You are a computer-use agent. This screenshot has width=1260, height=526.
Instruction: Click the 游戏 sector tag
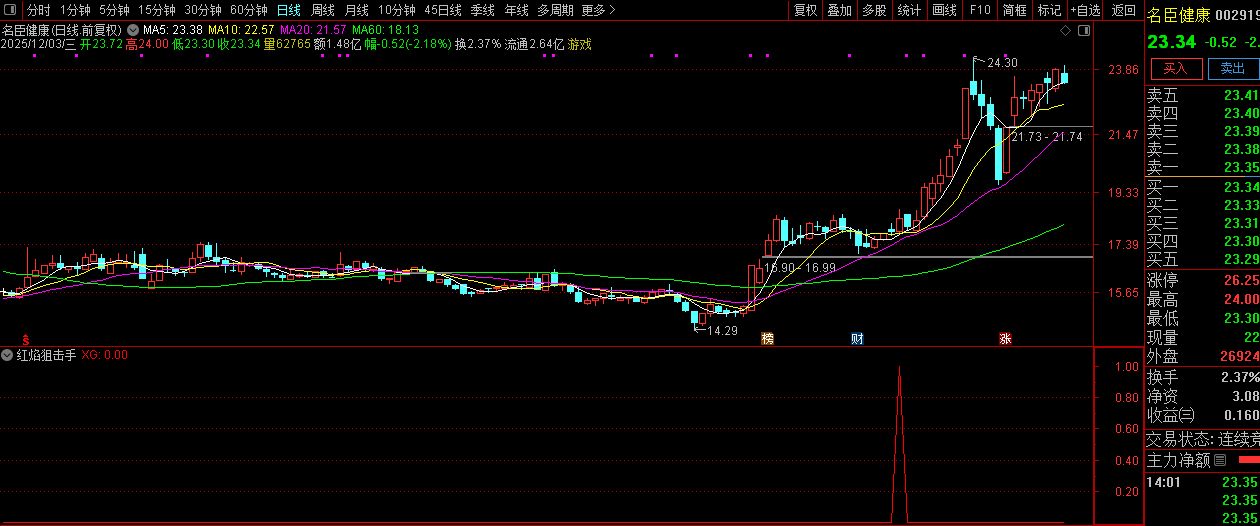pos(580,44)
